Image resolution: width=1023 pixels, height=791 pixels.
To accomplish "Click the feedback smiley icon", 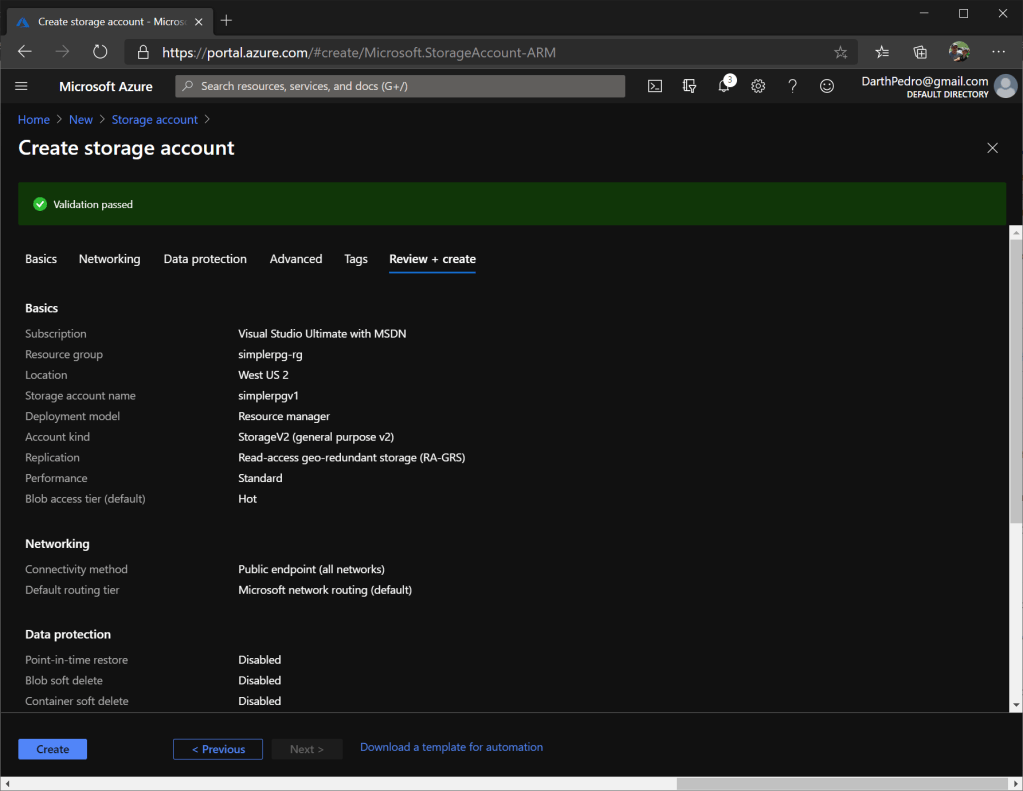I will click(827, 86).
